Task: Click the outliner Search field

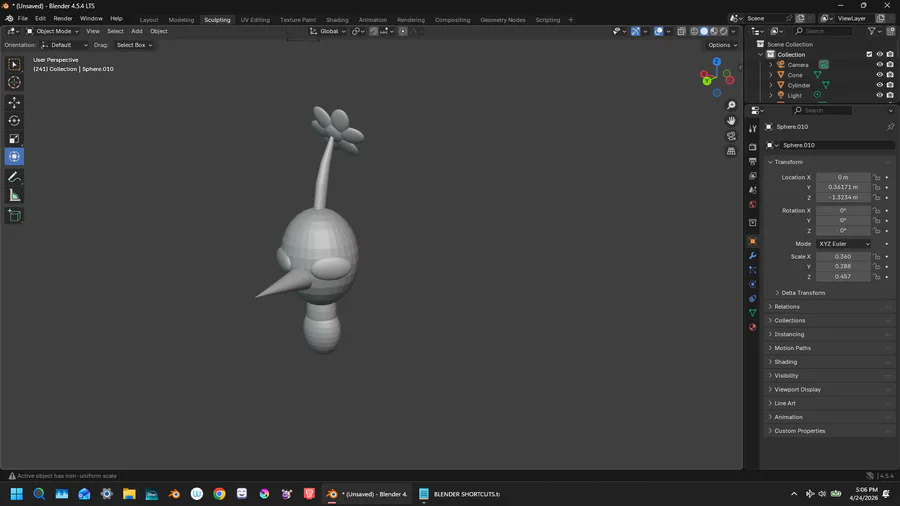Action: coord(823,32)
